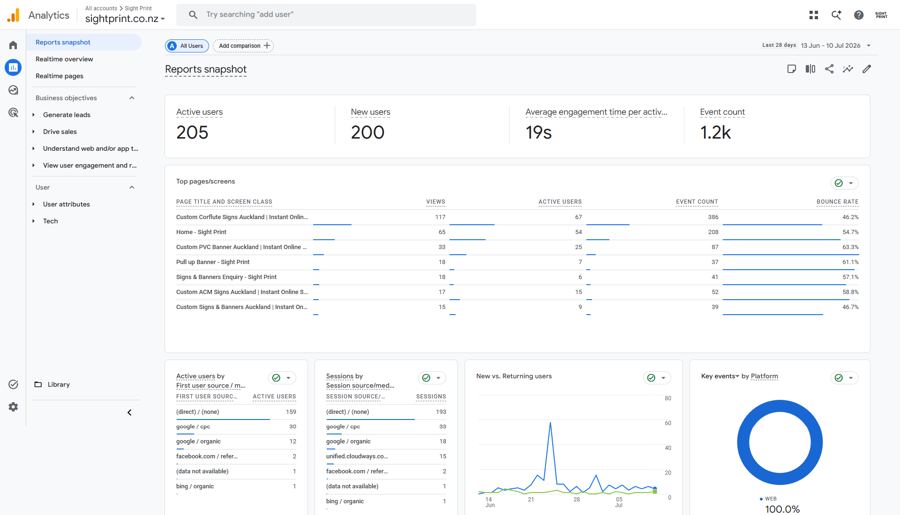Click the Library folder icon
Screen dimensions: 900x515
tap(38, 384)
